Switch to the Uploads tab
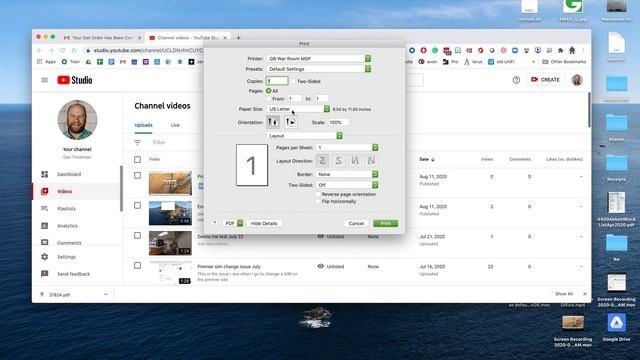The image size is (640, 360). (143, 125)
